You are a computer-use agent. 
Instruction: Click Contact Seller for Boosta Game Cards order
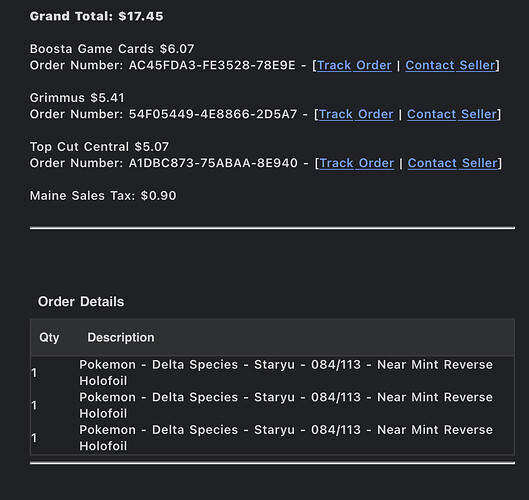point(450,65)
